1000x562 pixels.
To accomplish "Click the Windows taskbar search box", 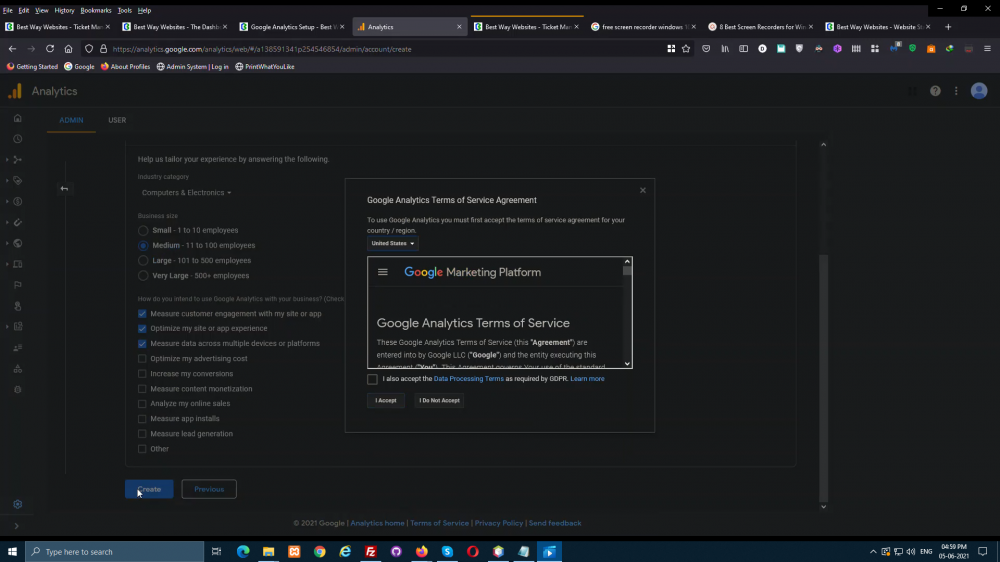I will pos(115,551).
